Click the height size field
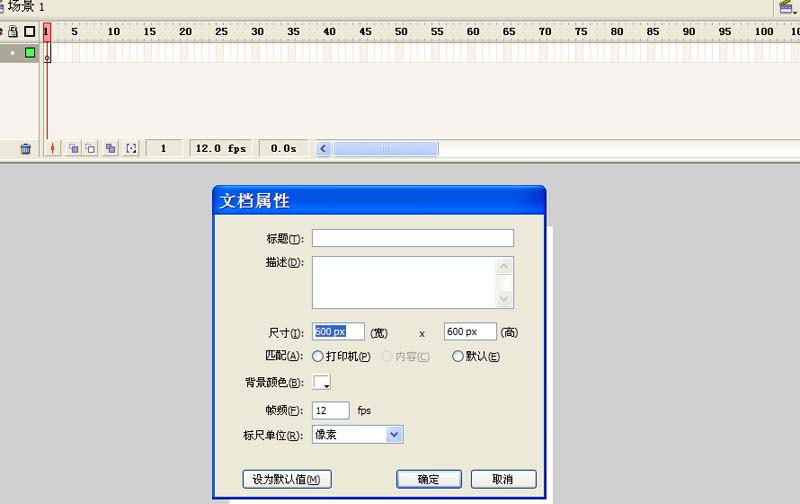 [x=470, y=332]
